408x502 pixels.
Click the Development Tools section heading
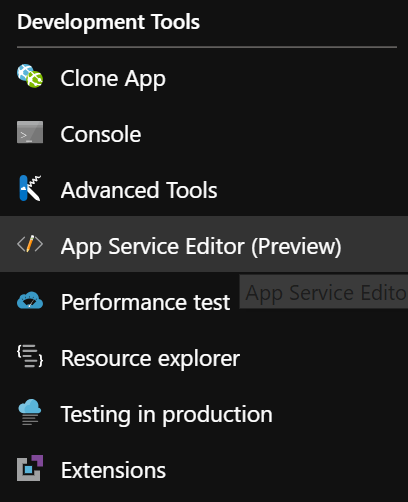click(109, 22)
